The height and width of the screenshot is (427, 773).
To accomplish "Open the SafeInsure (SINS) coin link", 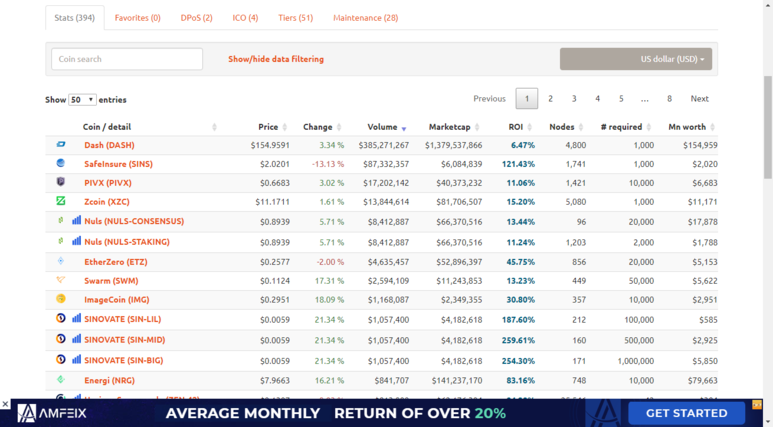I will pos(118,164).
